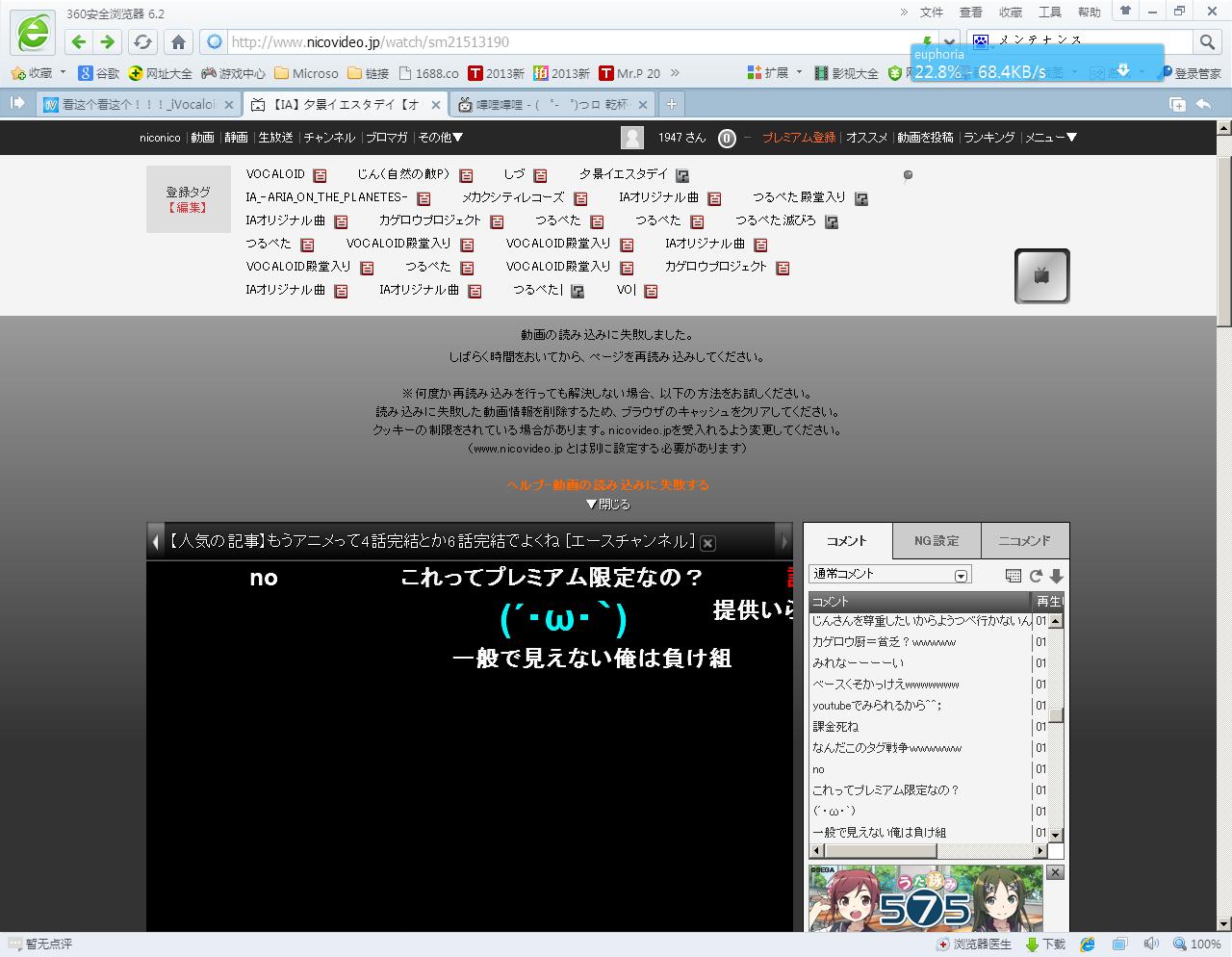Click the プレミアム登録 link
The width and height of the screenshot is (1232, 957).
coord(799,138)
